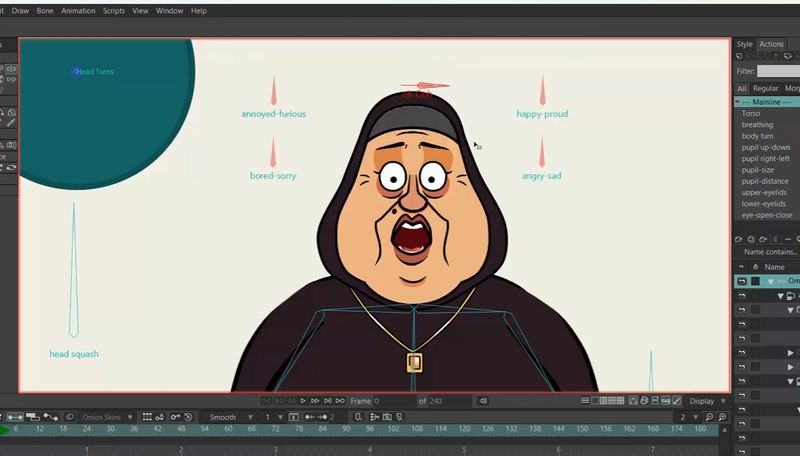
Task: Click the key icon in timeline toolbar
Action: pyautogui.click(x=175, y=417)
